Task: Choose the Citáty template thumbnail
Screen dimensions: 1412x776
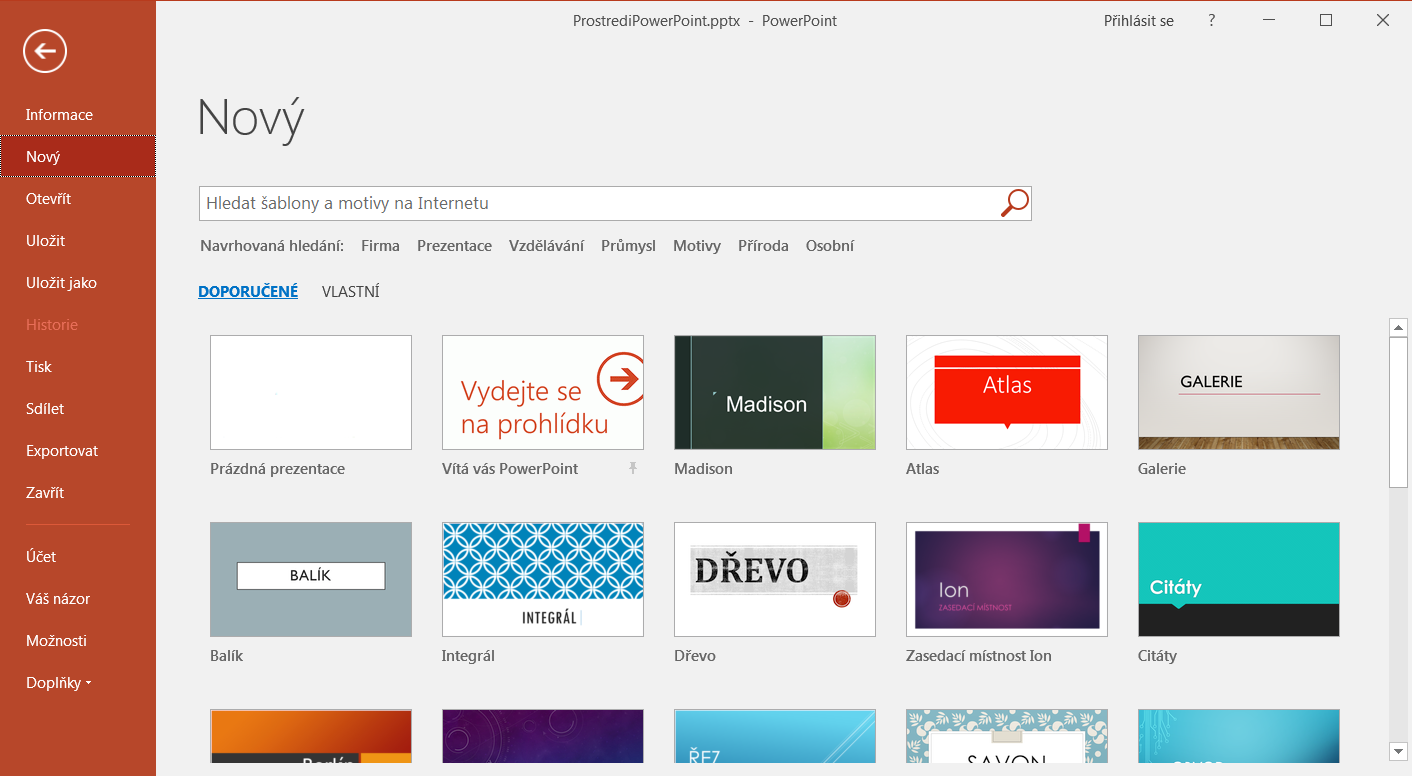Action: [1239, 579]
